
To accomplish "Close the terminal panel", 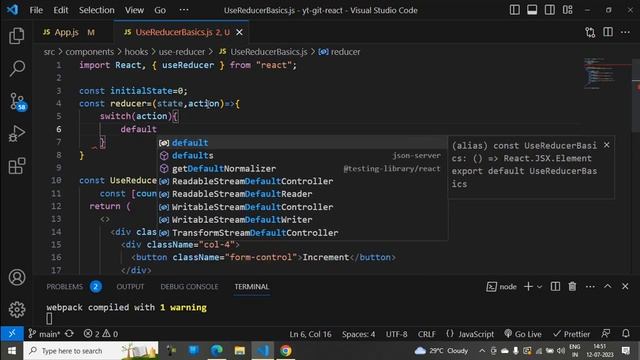I will 625,287.
